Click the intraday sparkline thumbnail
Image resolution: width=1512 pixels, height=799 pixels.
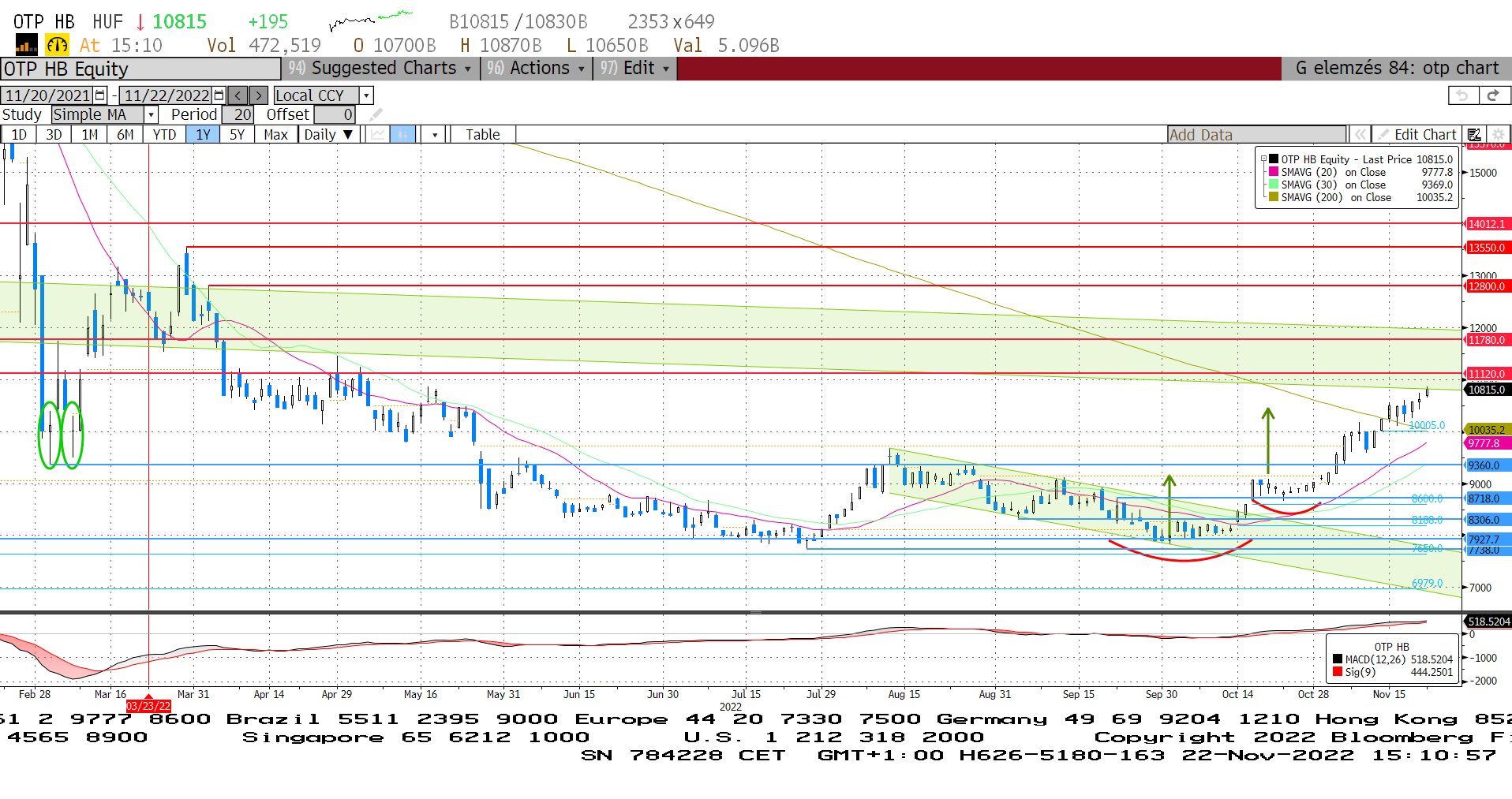tap(370, 21)
